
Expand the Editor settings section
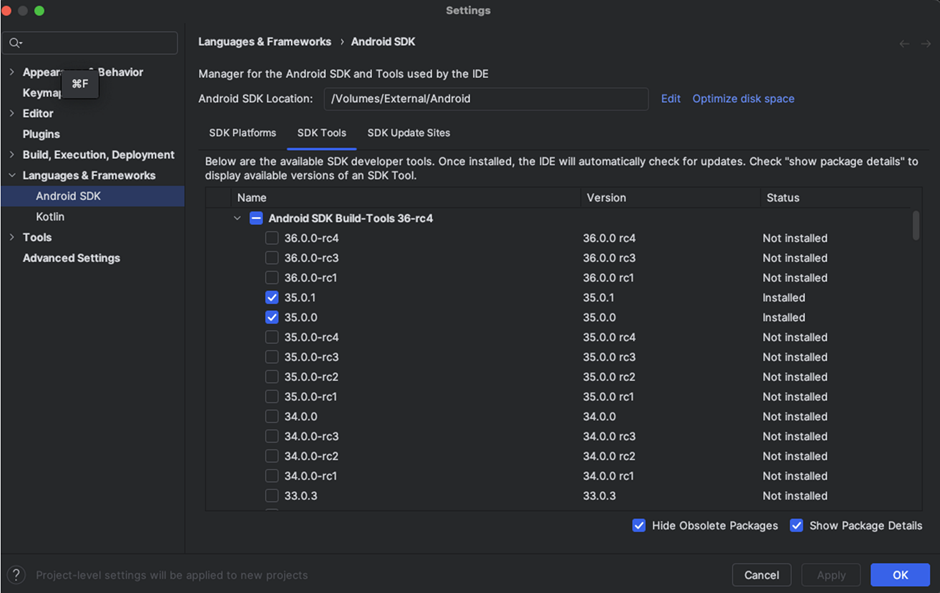(12, 113)
